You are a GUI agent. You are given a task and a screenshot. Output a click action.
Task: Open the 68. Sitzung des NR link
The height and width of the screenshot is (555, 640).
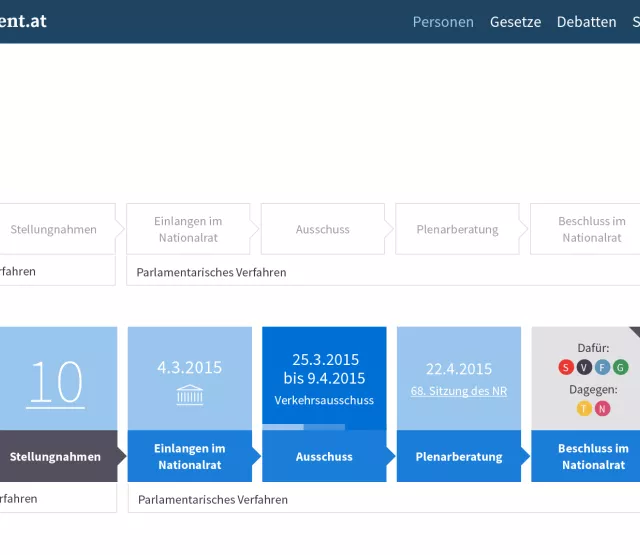click(458, 391)
